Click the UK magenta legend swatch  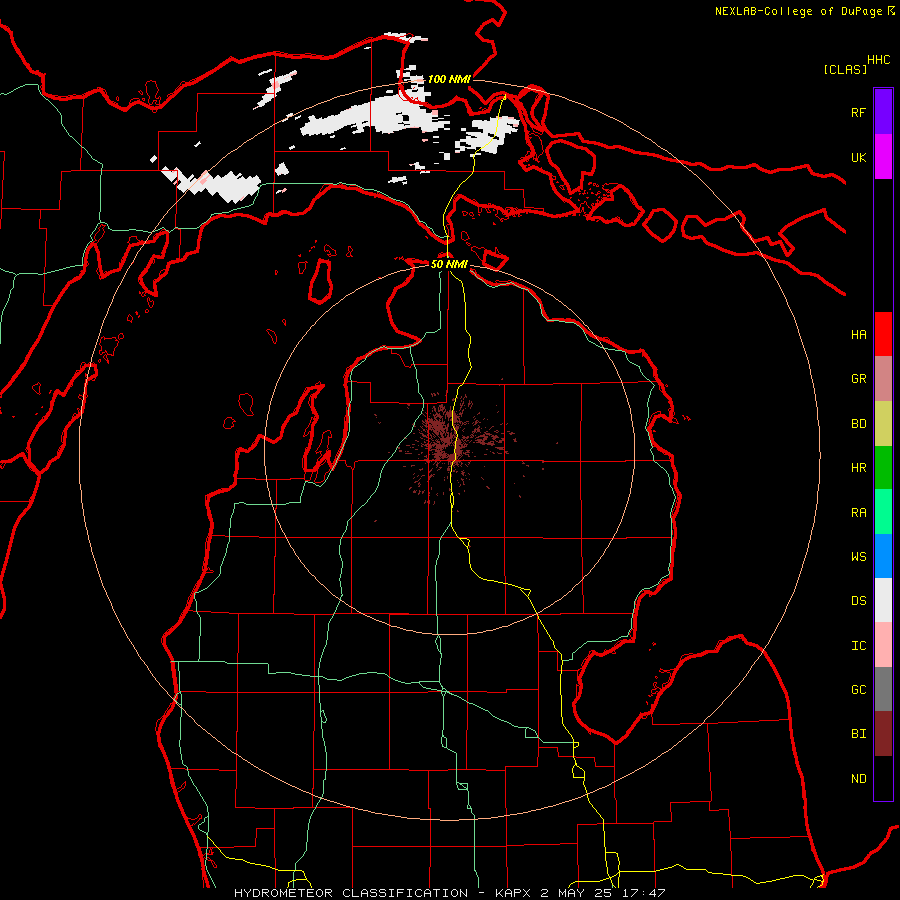point(883,157)
